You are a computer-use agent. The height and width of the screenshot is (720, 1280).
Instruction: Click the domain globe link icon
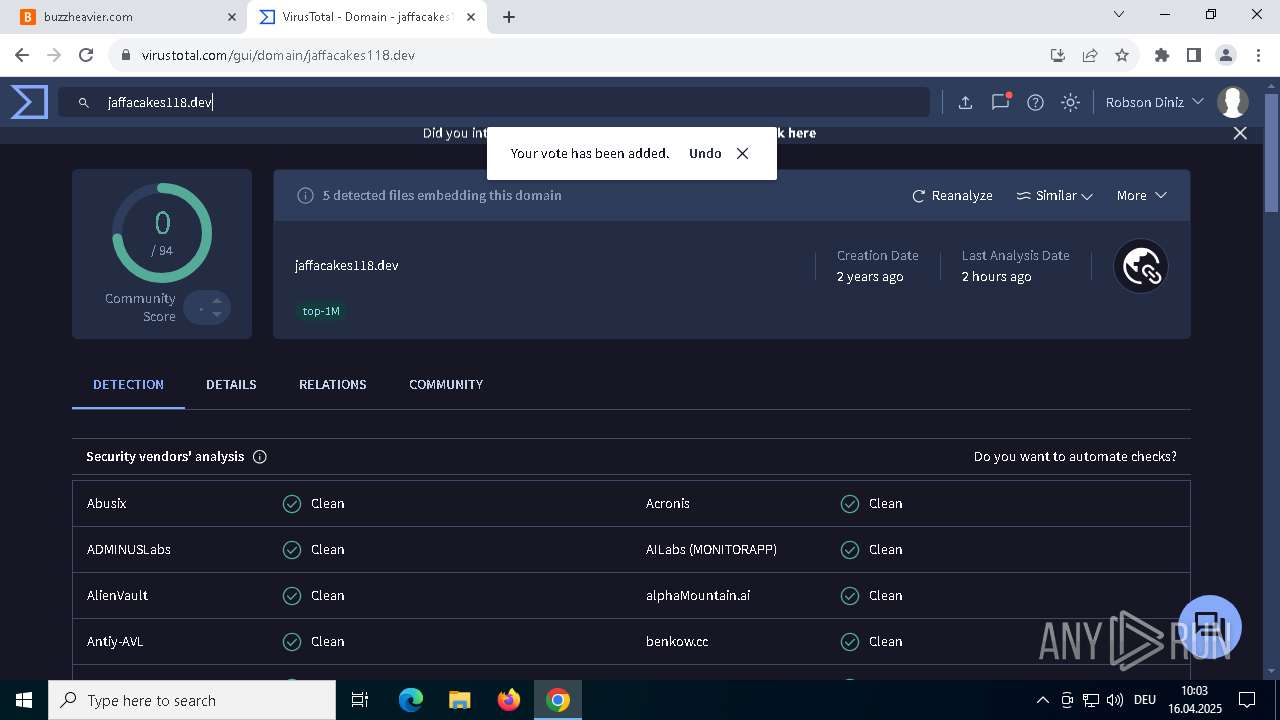[x=1141, y=266]
